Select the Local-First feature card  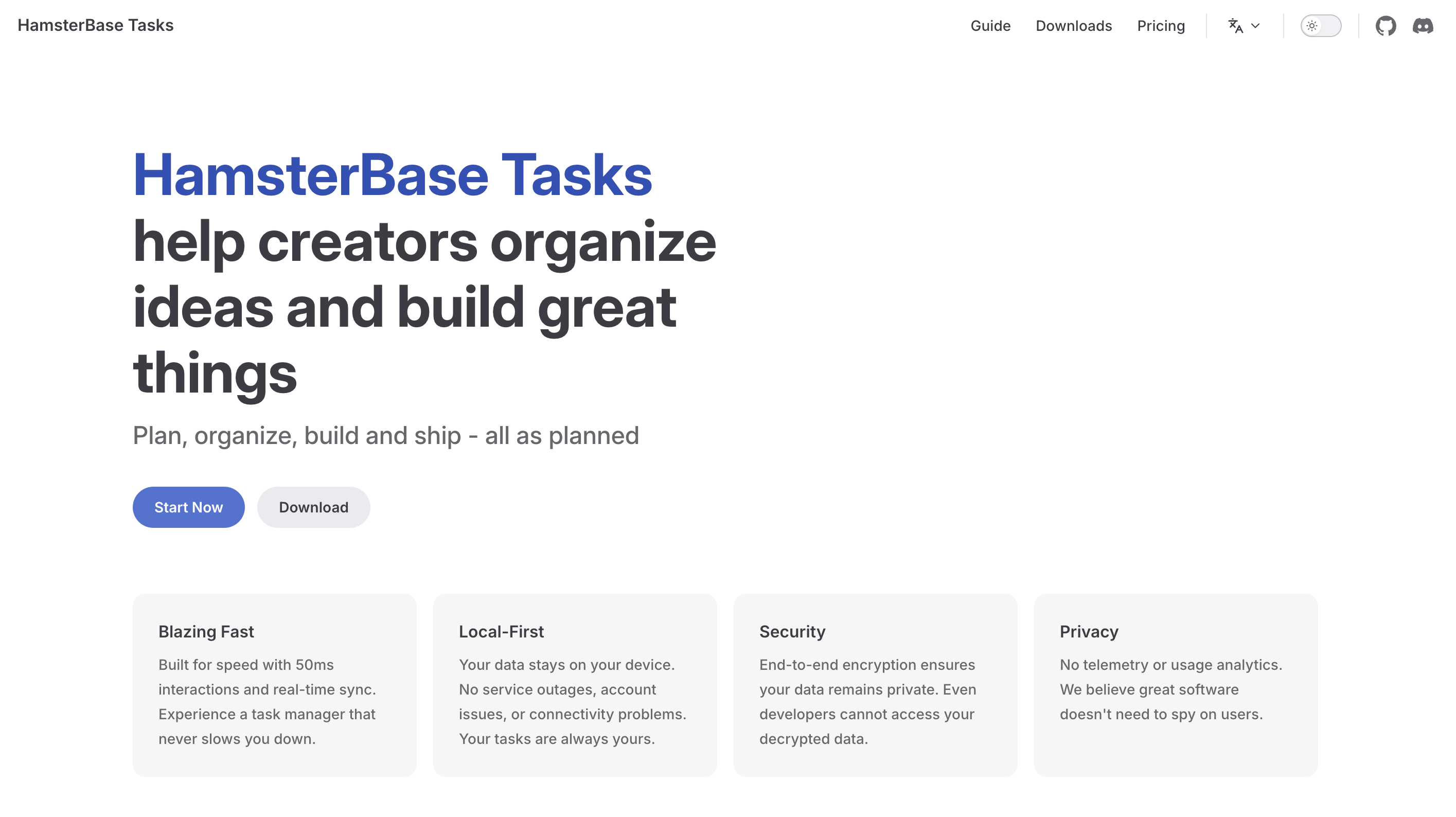pyautogui.click(x=574, y=684)
